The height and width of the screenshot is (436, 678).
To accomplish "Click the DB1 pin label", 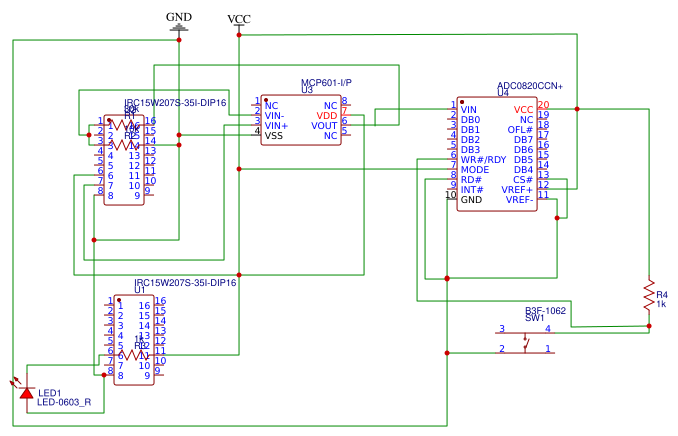I will point(470,130).
